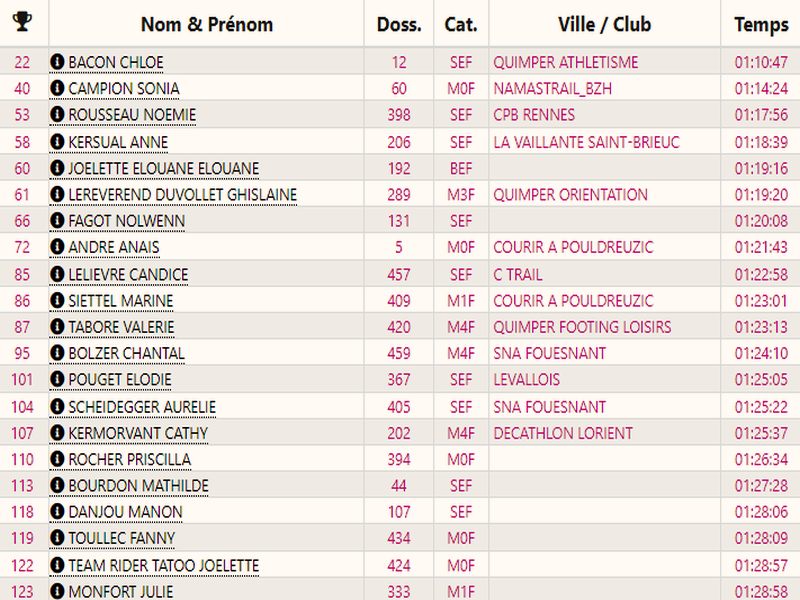
Task: Click info icon beside FAGOT NOLWENN
Action: (x=57, y=221)
